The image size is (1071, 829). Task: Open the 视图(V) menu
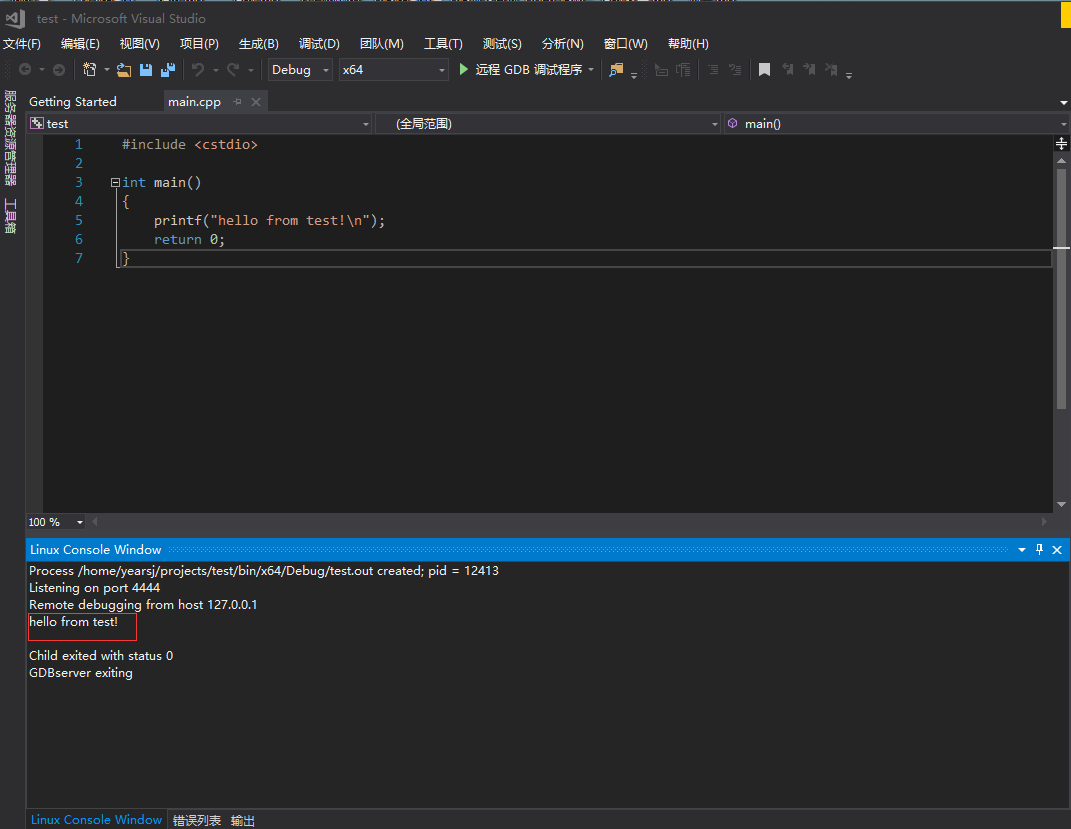pyautogui.click(x=139, y=44)
